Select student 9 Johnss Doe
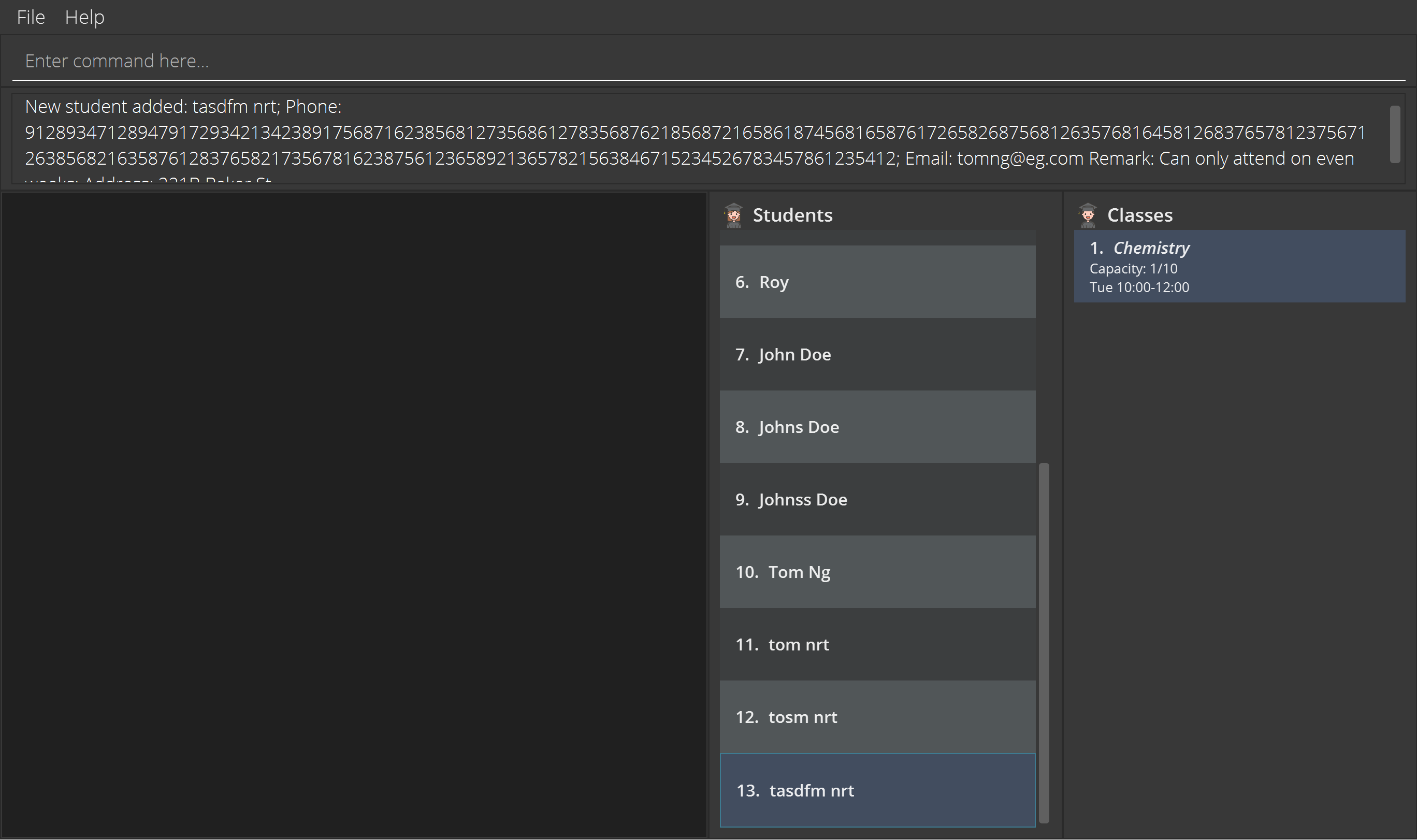 click(x=877, y=499)
